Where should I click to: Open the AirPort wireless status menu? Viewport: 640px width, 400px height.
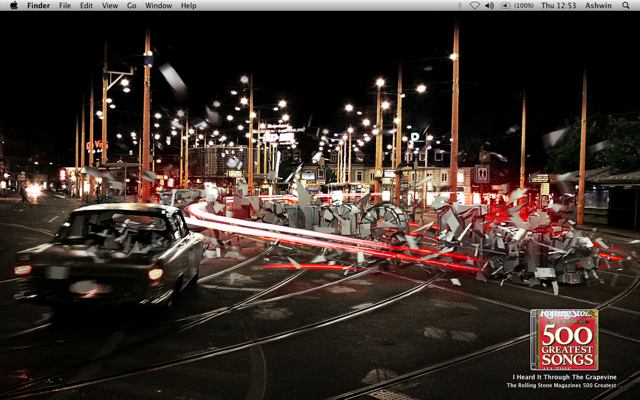(475, 5)
